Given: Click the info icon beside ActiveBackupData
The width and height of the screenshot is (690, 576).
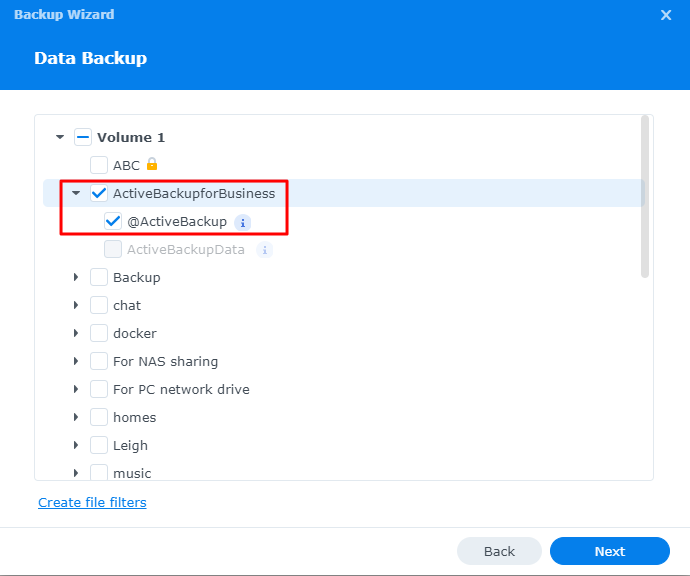Looking at the screenshot, I should (264, 250).
